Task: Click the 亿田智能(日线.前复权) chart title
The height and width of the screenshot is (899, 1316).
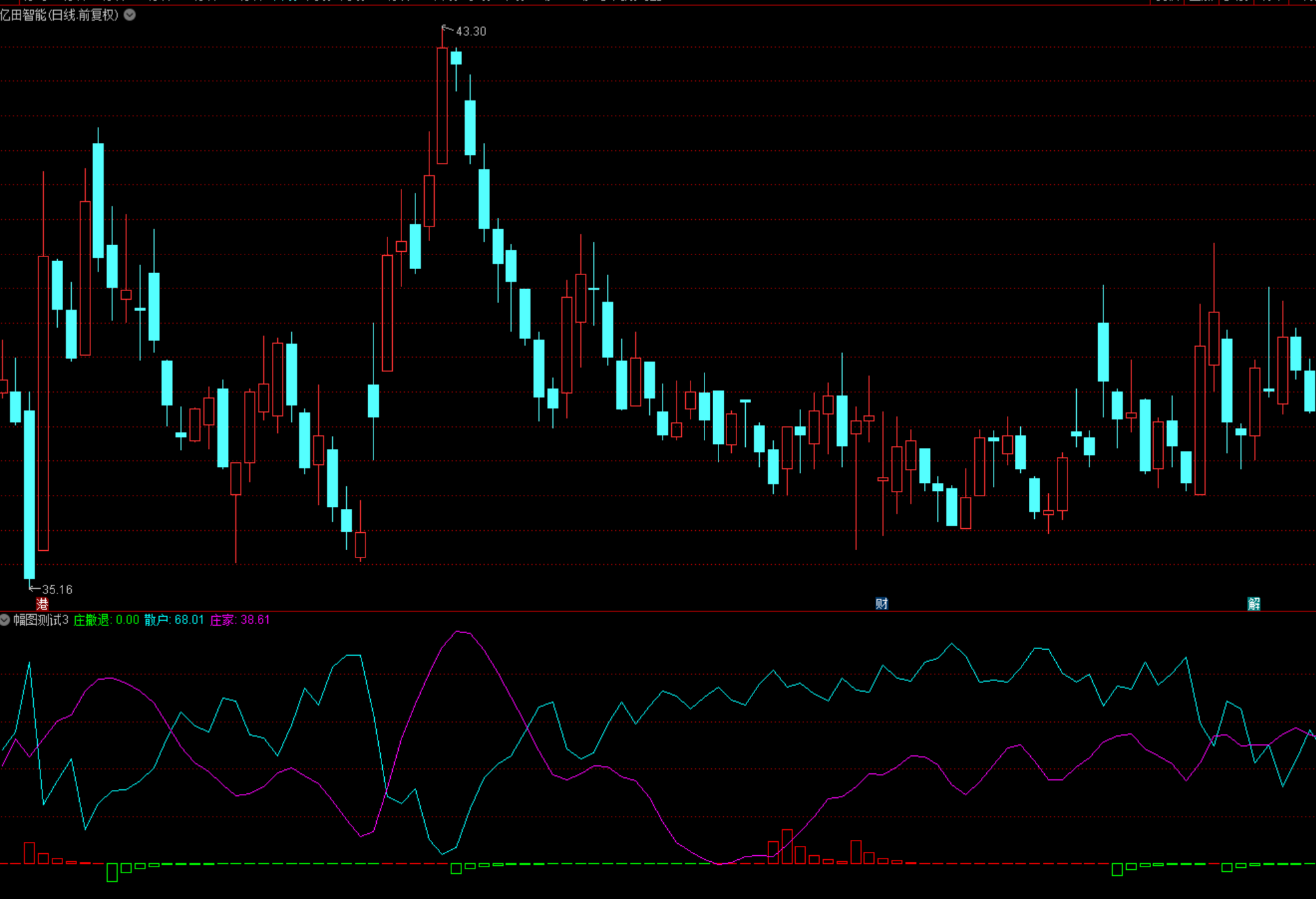Action: (x=59, y=15)
